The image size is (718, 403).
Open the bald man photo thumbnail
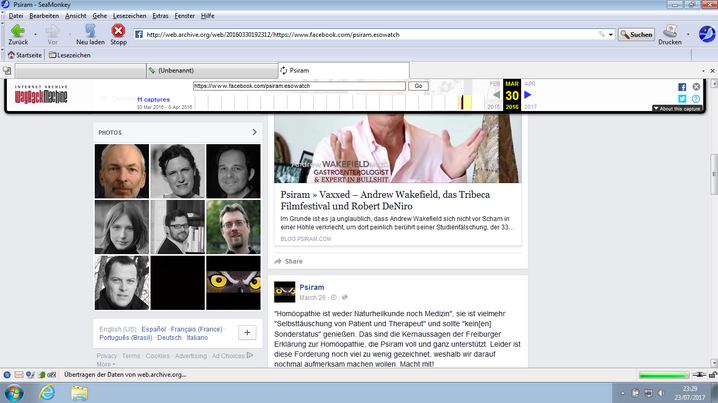(122, 171)
